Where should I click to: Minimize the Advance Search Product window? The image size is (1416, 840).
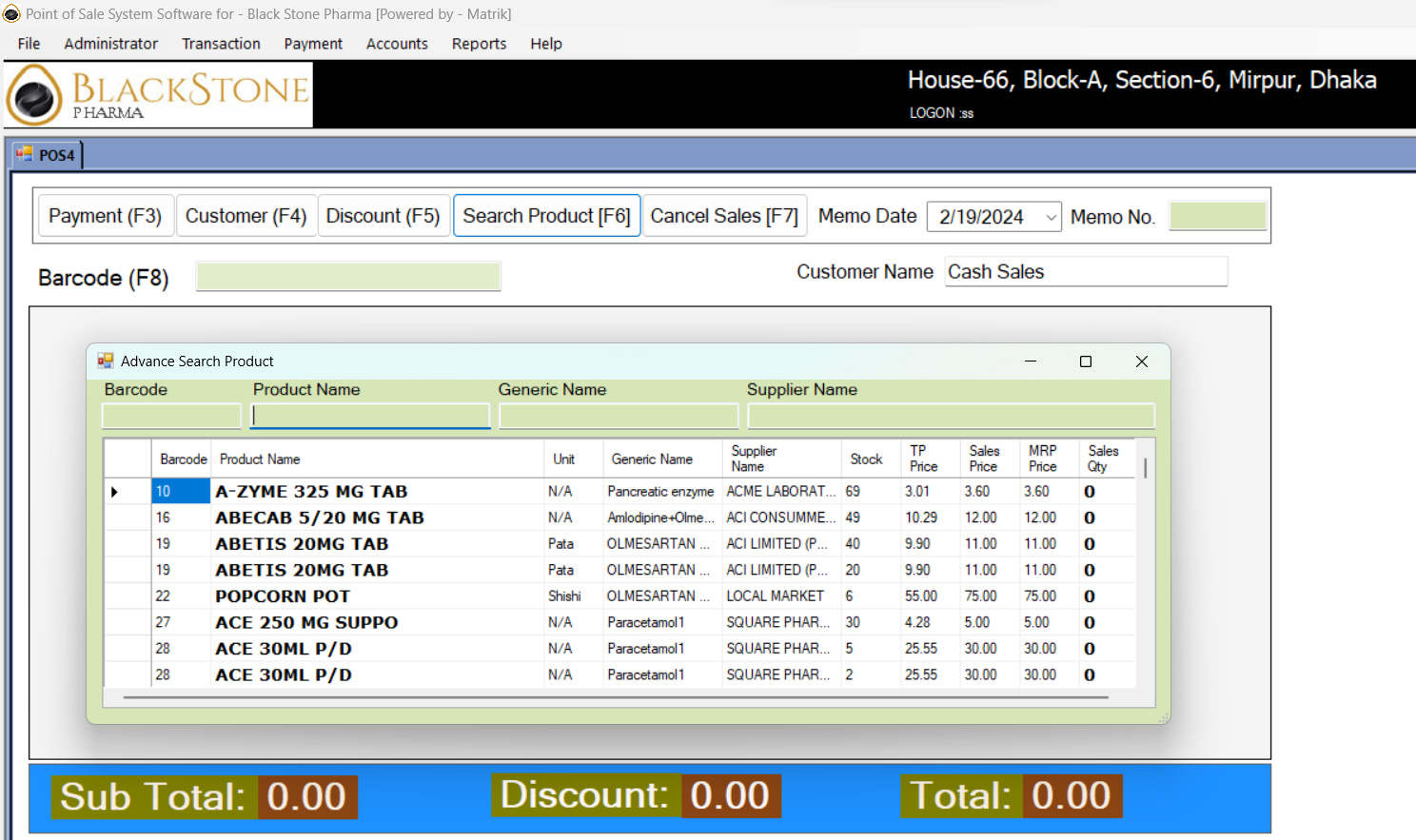1031,361
